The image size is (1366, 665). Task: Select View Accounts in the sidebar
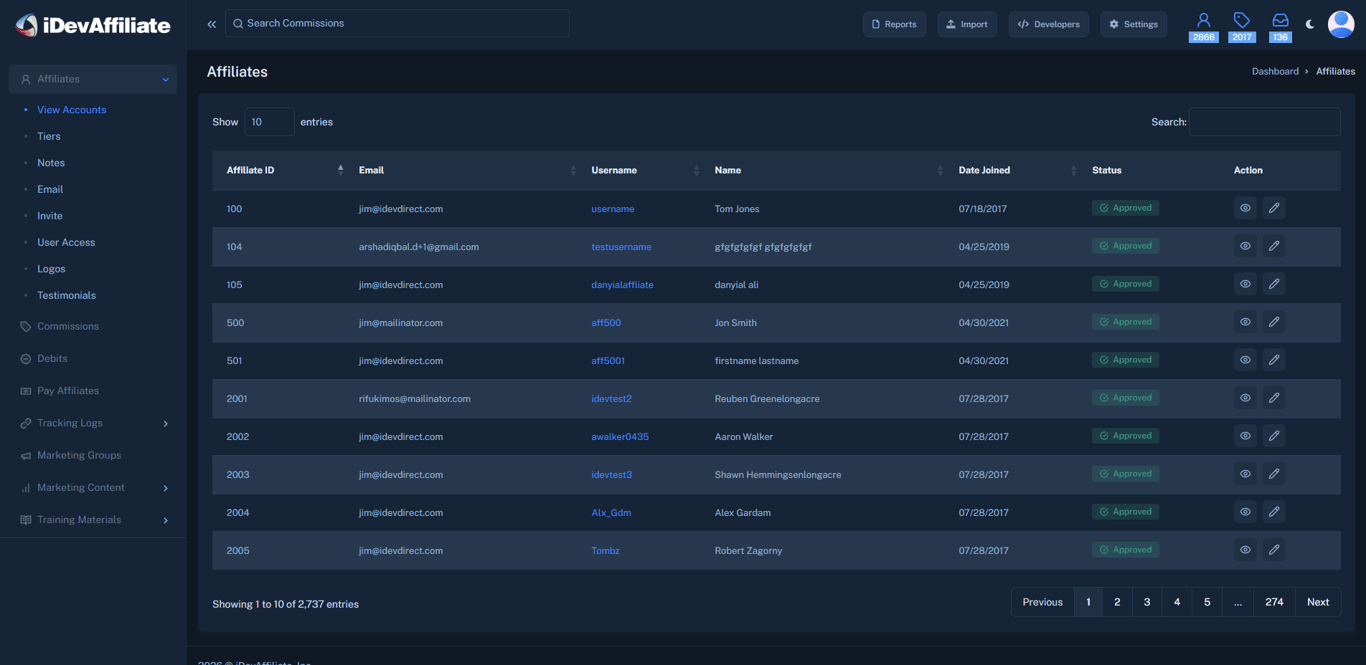[x=72, y=109]
